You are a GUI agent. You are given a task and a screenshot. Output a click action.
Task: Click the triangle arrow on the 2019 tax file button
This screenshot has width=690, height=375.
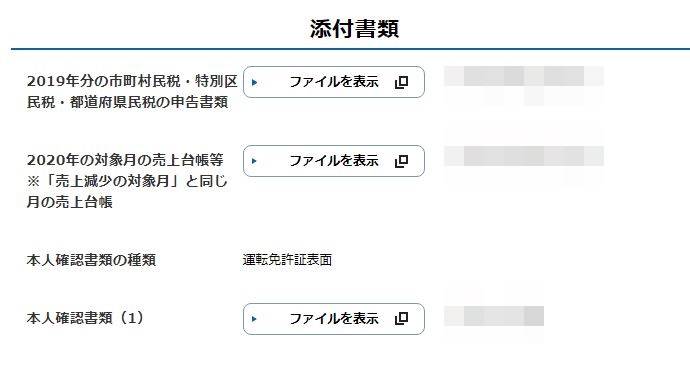pyautogui.click(x=254, y=82)
